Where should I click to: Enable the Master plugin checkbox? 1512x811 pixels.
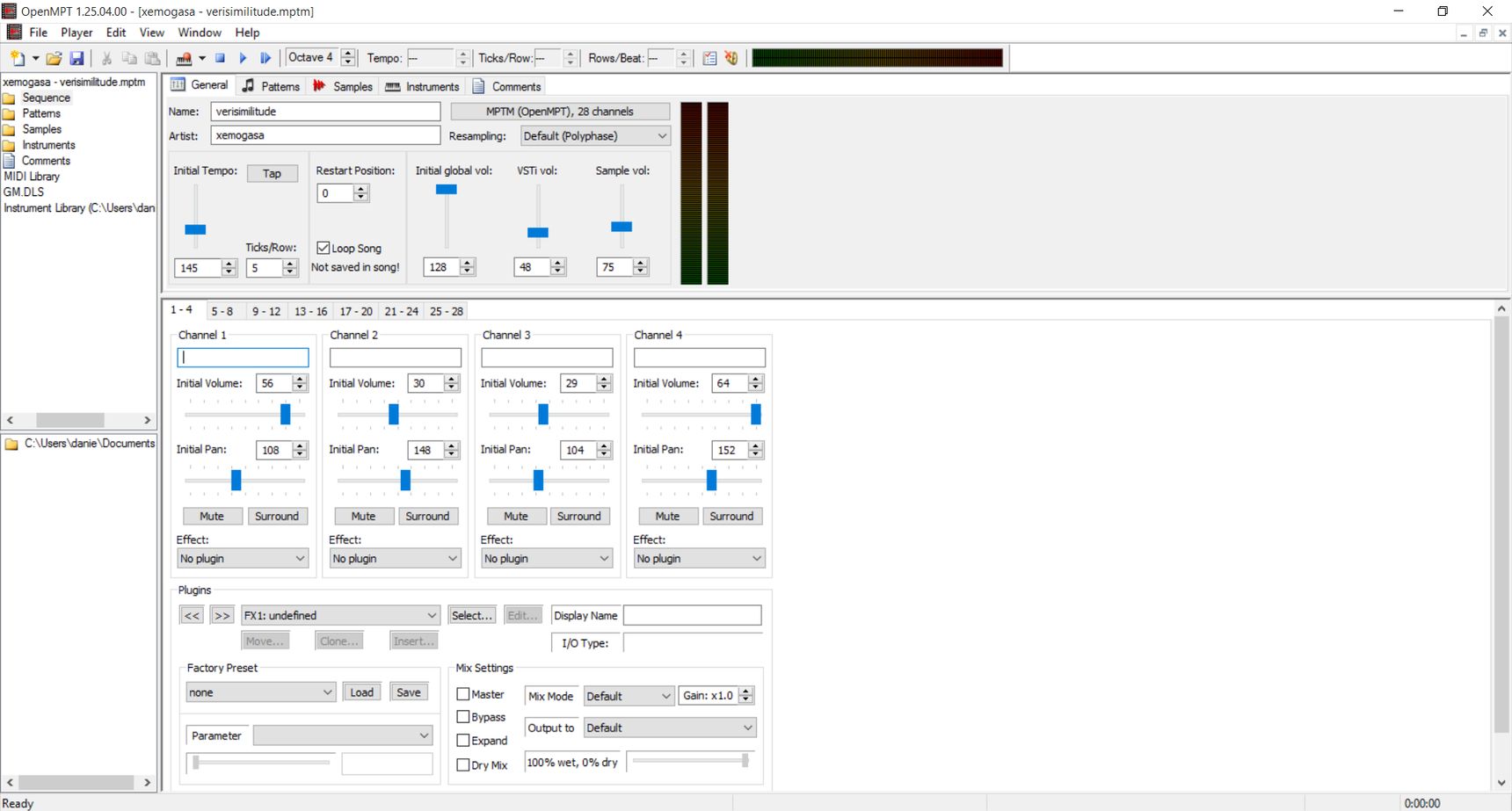(463, 694)
